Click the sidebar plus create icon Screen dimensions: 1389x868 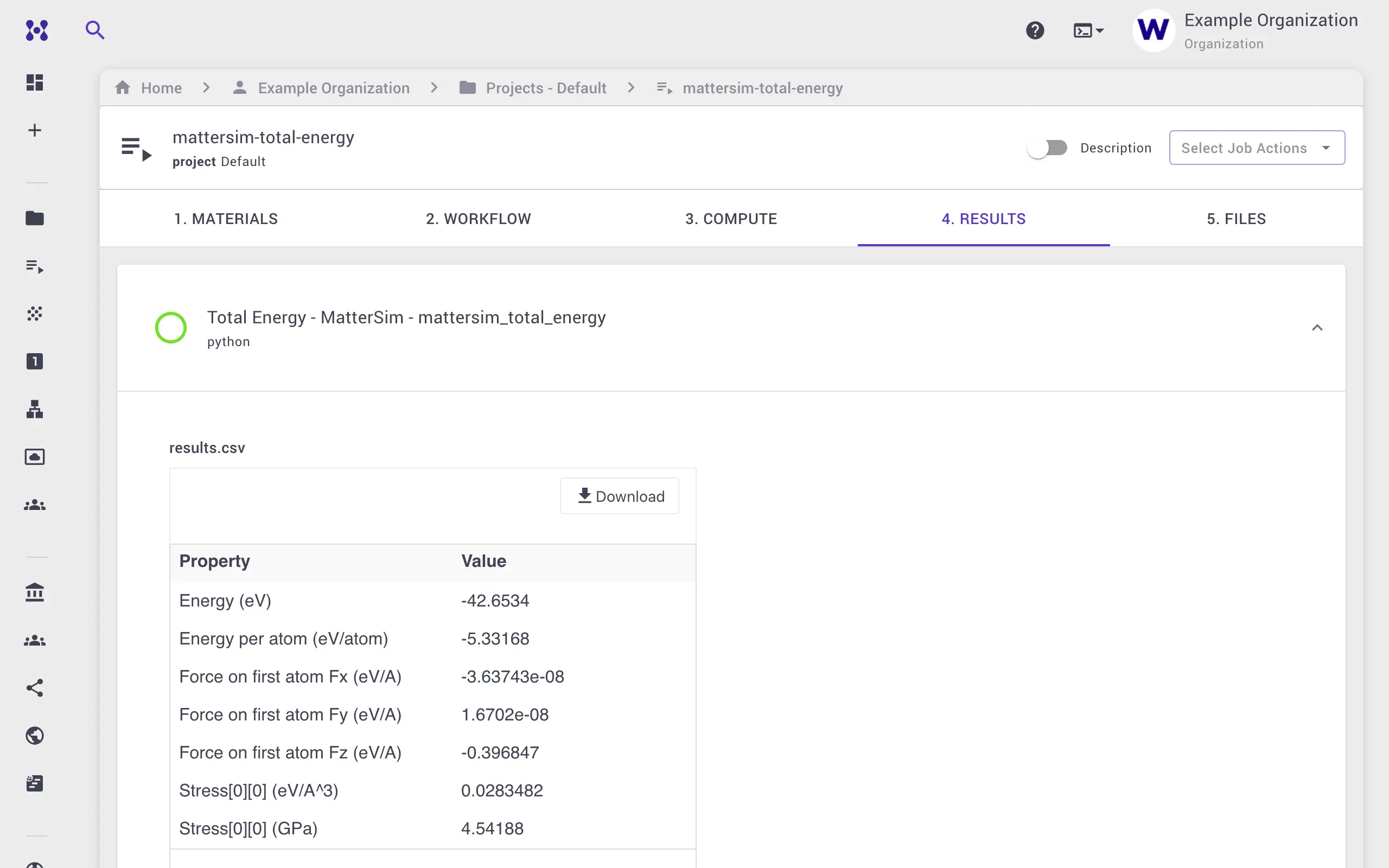tap(34, 130)
